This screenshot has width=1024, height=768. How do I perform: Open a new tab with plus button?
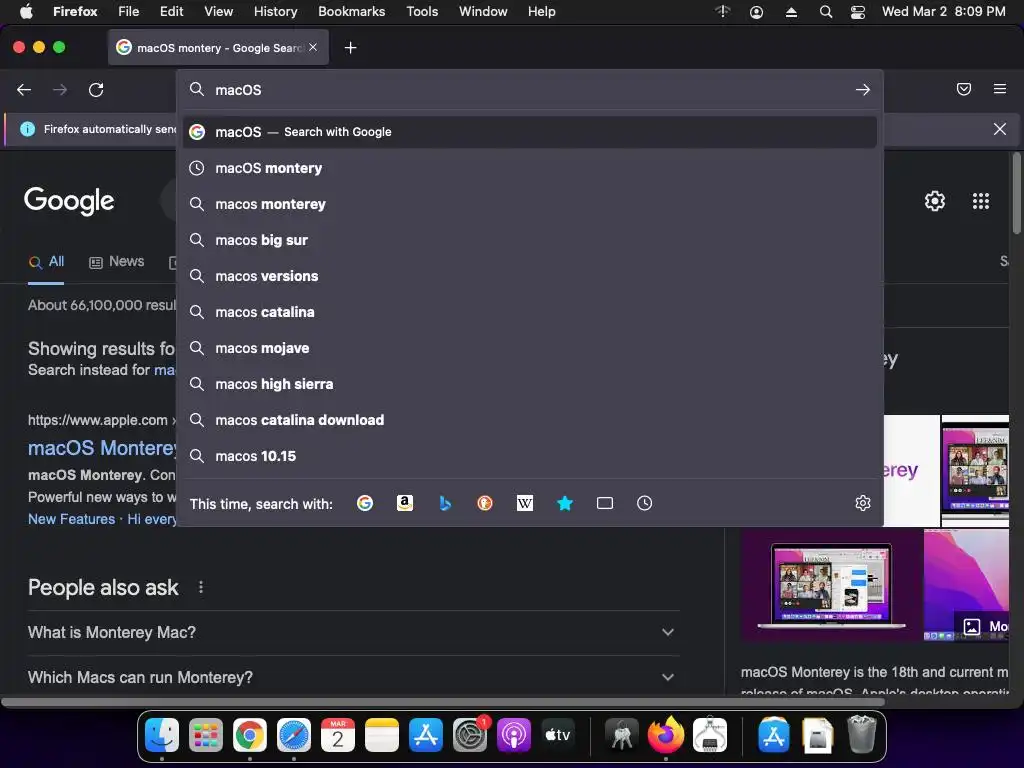[351, 48]
